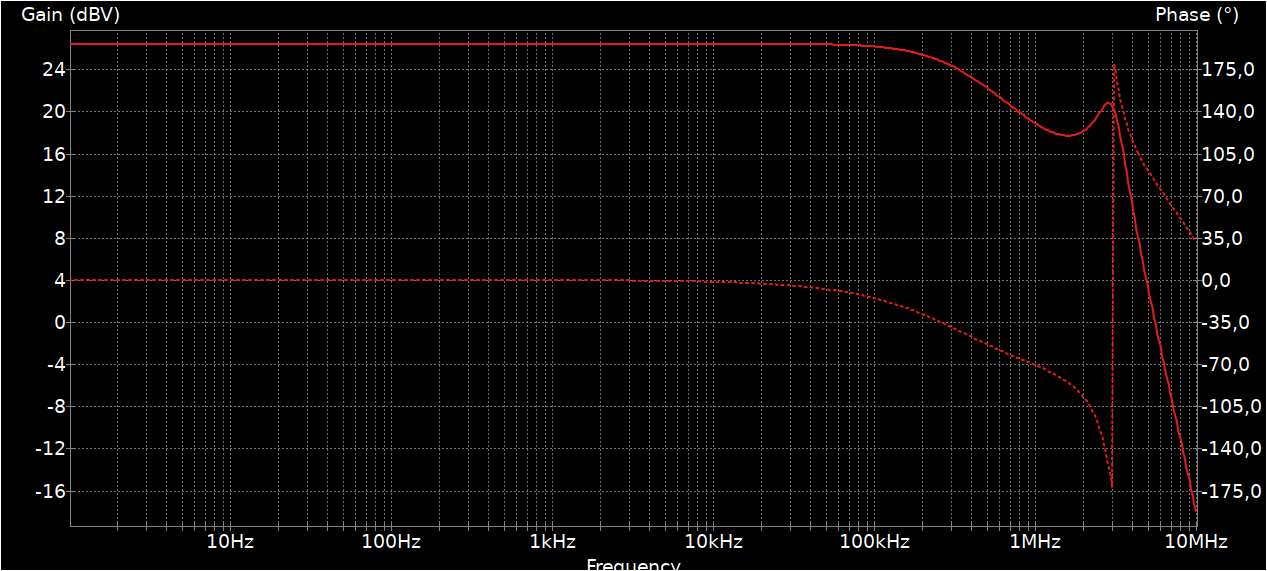The image size is (1267, 571).
Task: Pick the 100Hz frequency tick label
Action: pos(391,541)
